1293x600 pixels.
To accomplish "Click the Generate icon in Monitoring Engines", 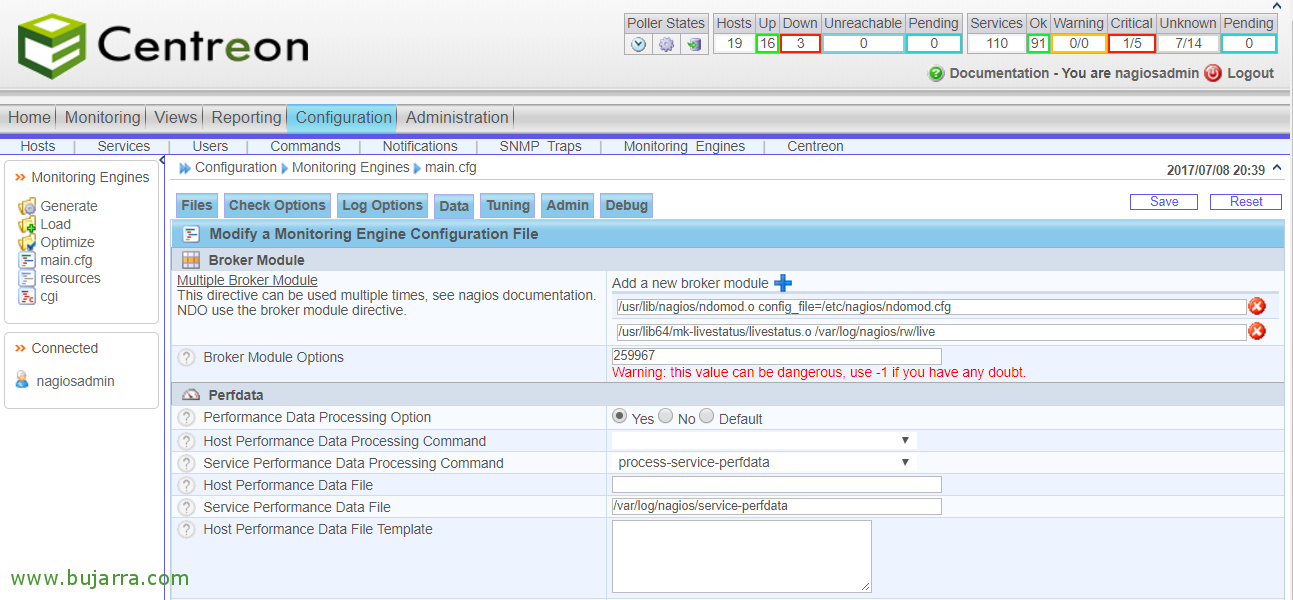I will click(x=27, y=206).
